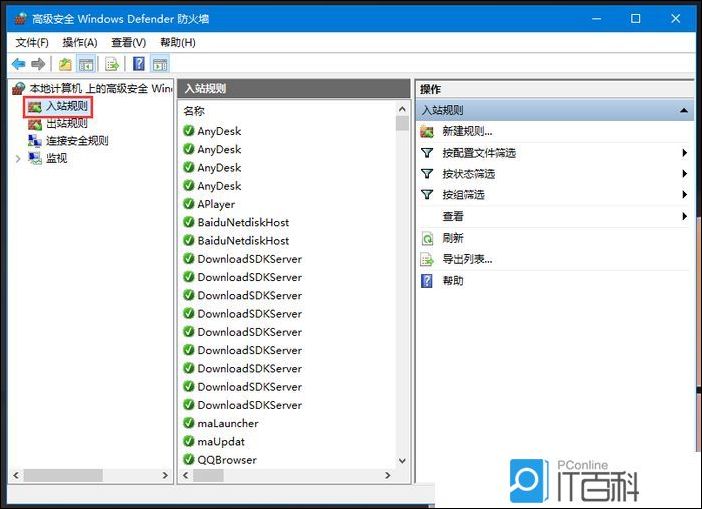Click green check icon of QQBrowser rule
This screenshot has width=702, height=509.
click(x=189, y=459)
